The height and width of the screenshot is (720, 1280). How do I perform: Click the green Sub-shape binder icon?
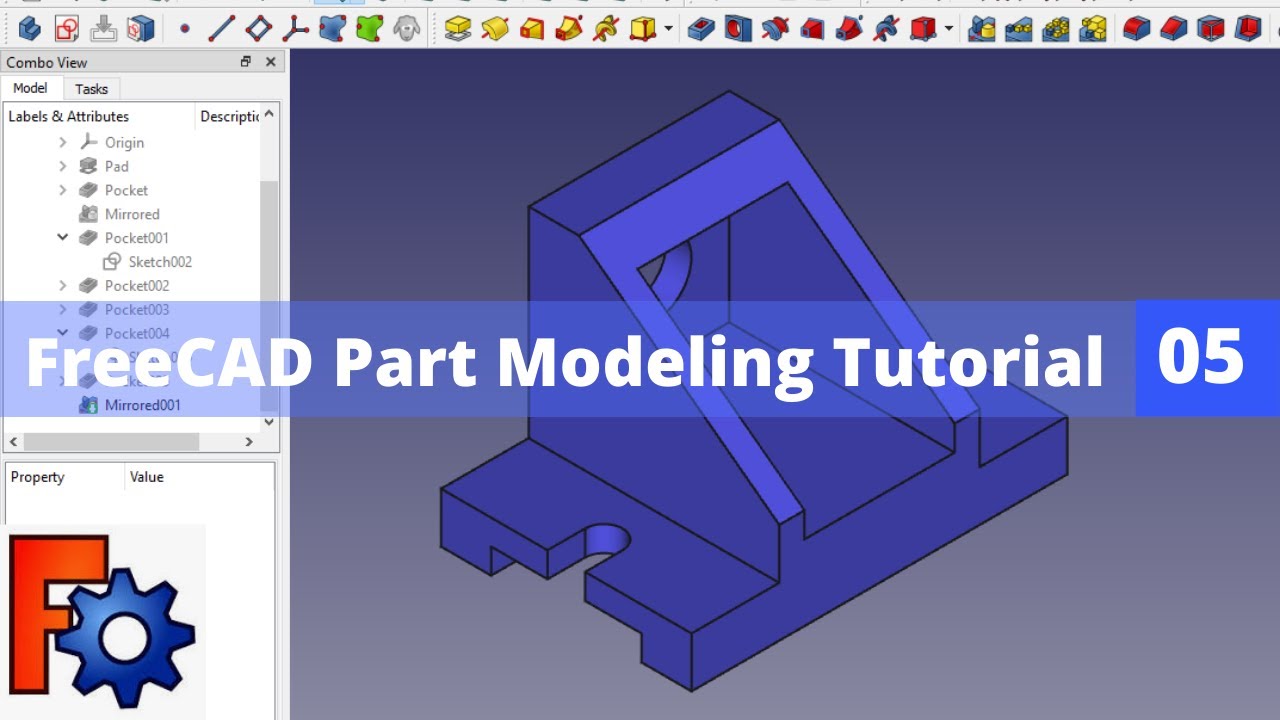pyautogui.click(x=369, y=28)
